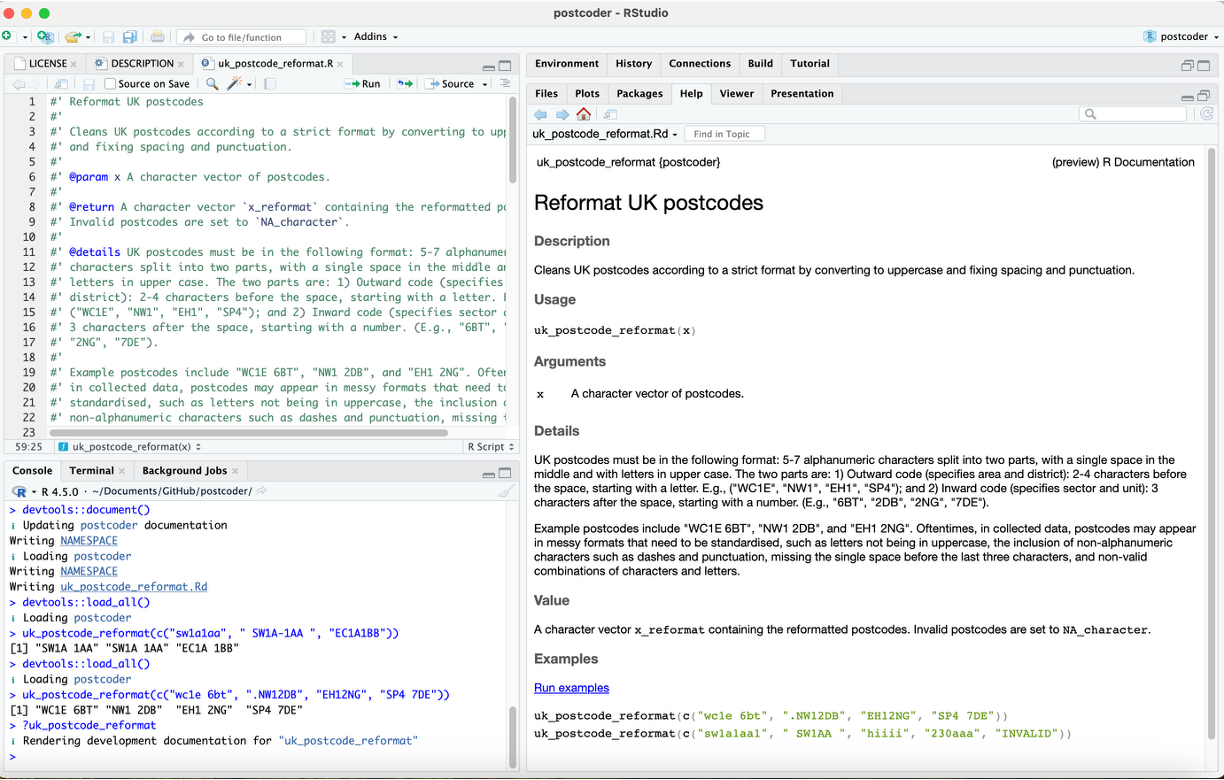Switch to the LICENSE tab
The image size is (1224, 780).
click(x=47, y=64)
